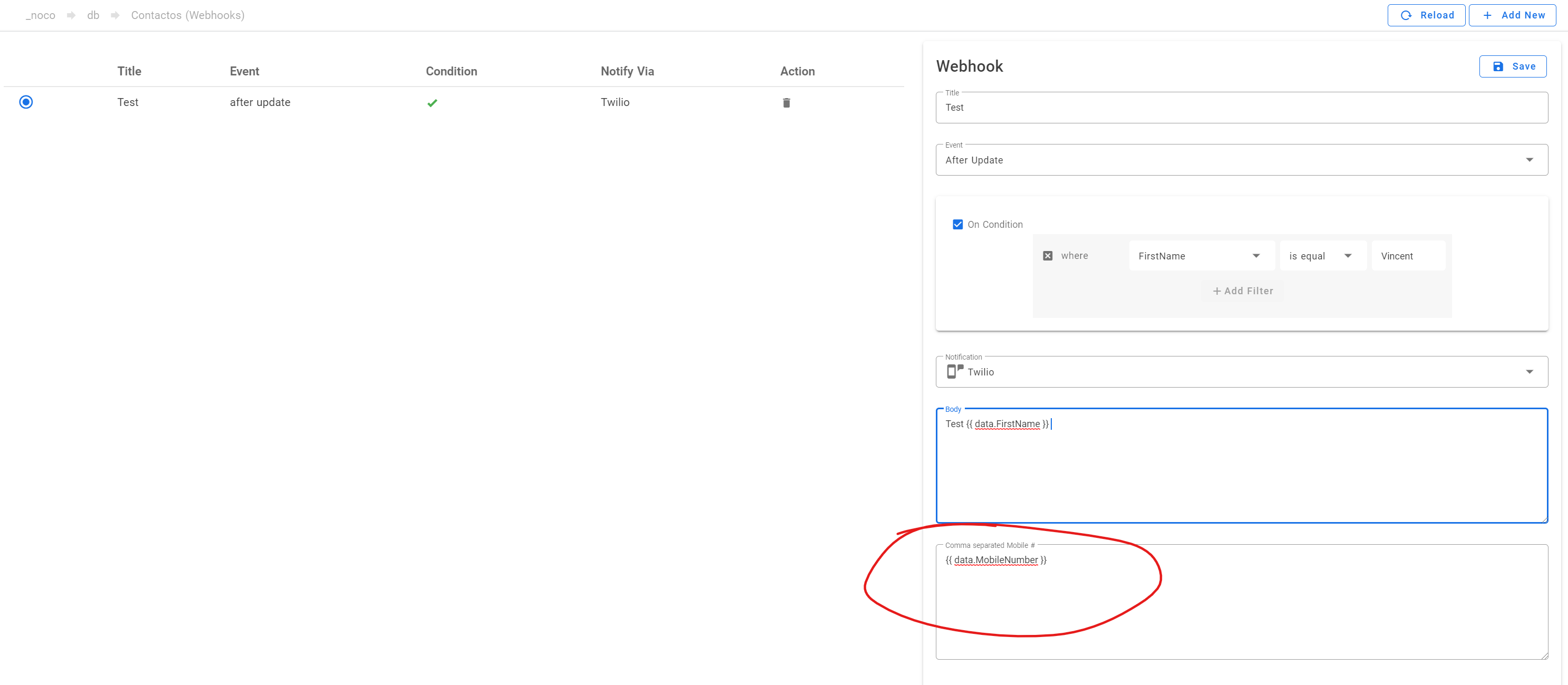Click the breadcrumb arrow after _noco
Image resolution: width=1568 pixels, height=685 pixels.
(x=71, y=15)
